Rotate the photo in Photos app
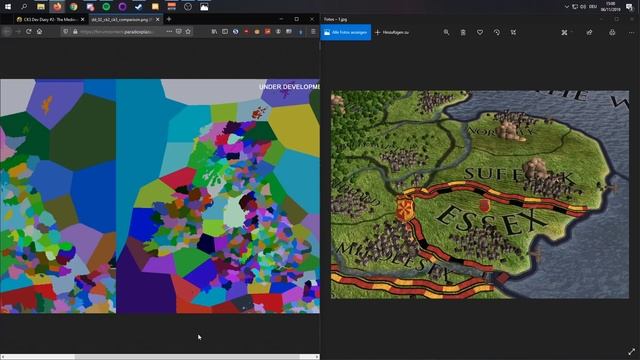 pos(497,32)
